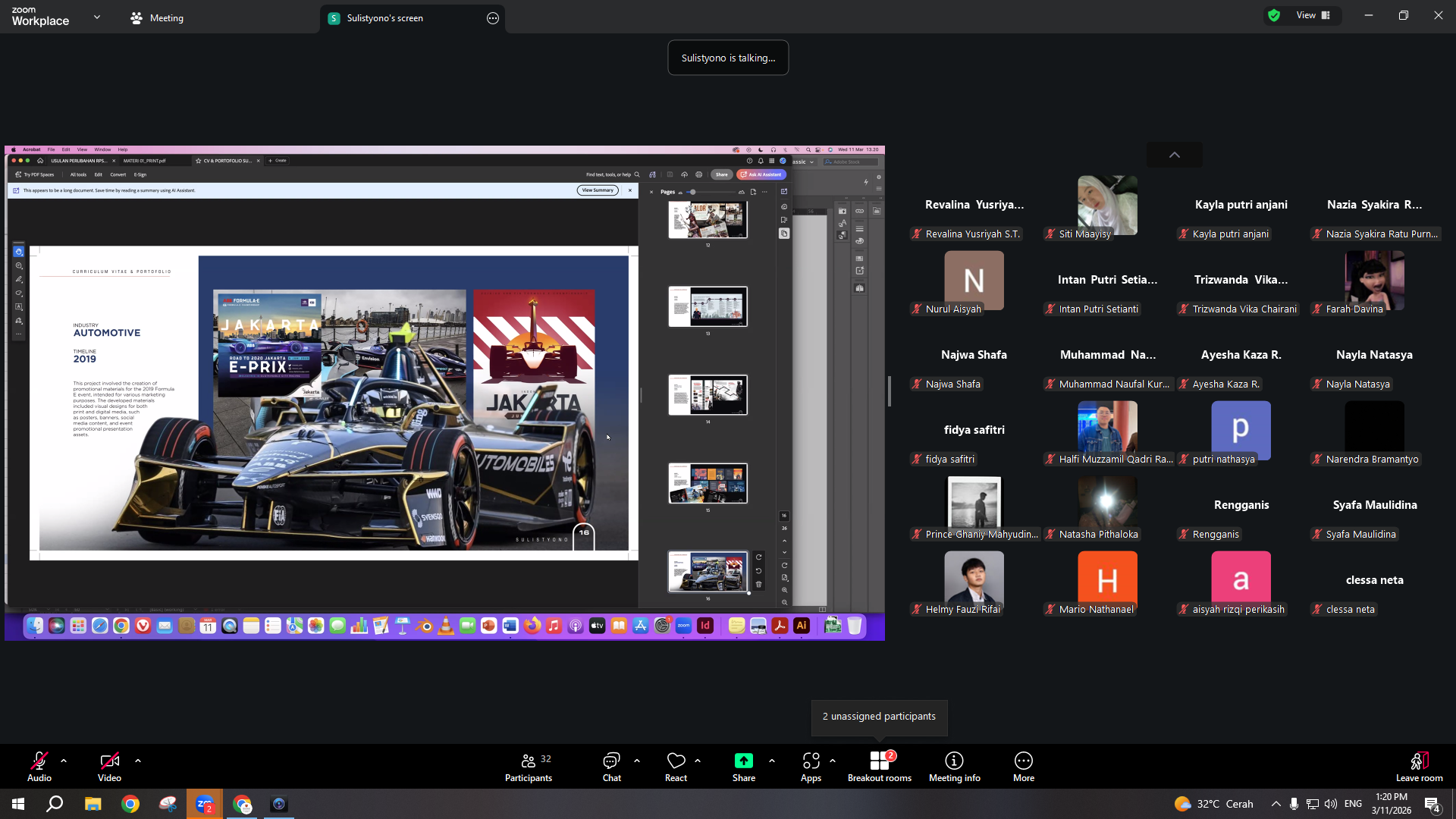Open the ENG input language menu
1456x819 pixels.
(x=1353, y=804)
